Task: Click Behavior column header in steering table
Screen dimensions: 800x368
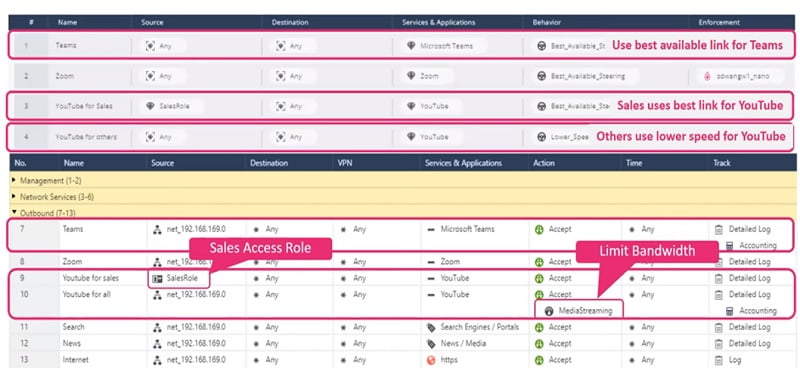Action: tap(546, 22)
